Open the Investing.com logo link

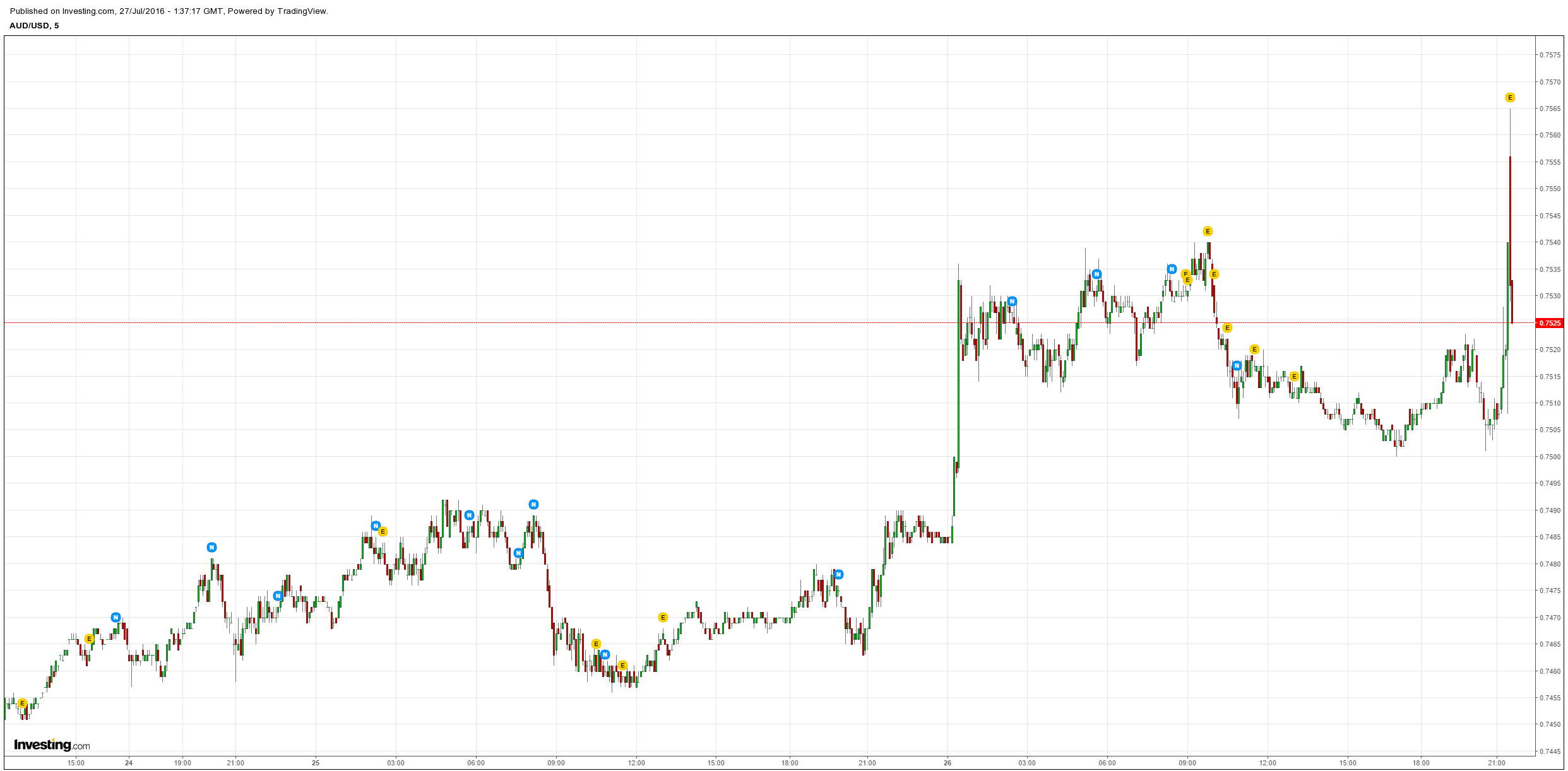coord(52,745)
